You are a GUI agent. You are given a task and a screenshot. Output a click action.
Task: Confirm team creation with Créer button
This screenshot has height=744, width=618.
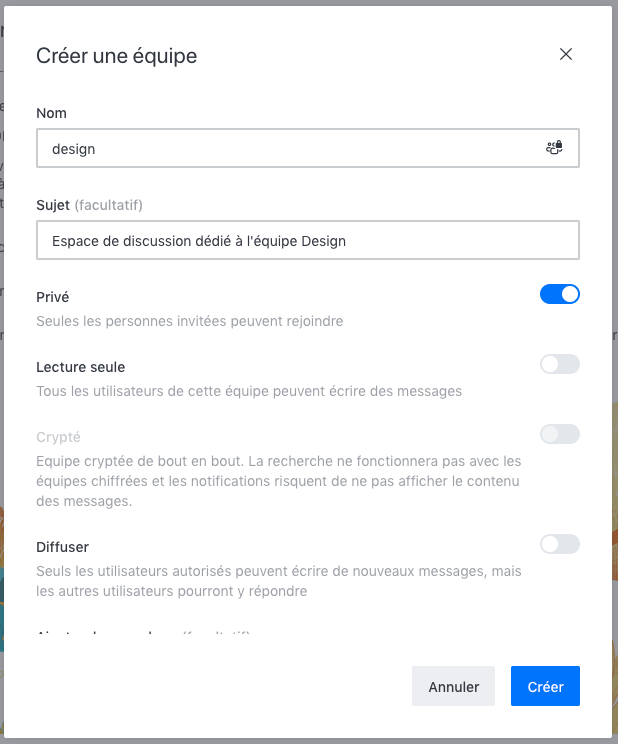coord(545,686)
